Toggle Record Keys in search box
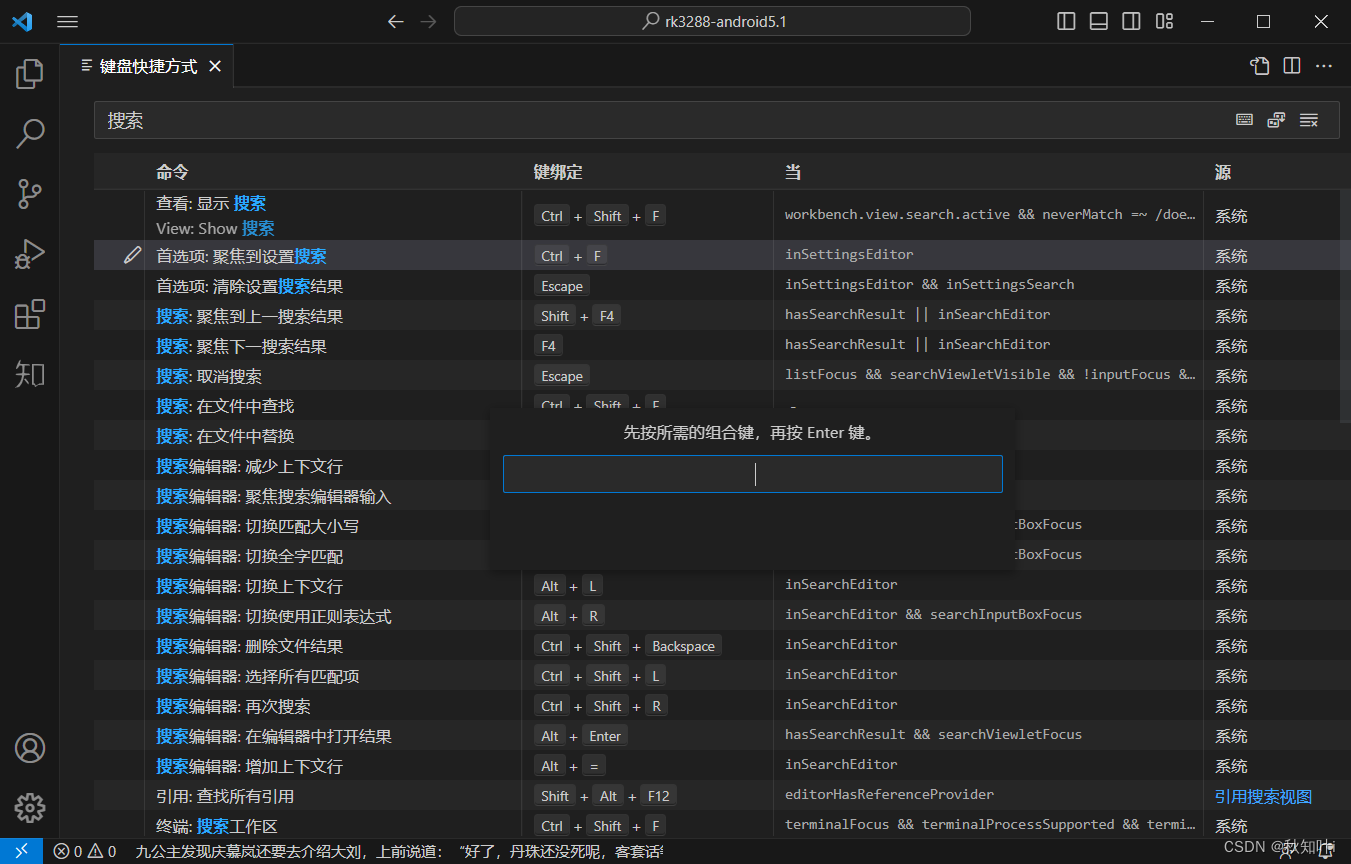 (1244, 120)
